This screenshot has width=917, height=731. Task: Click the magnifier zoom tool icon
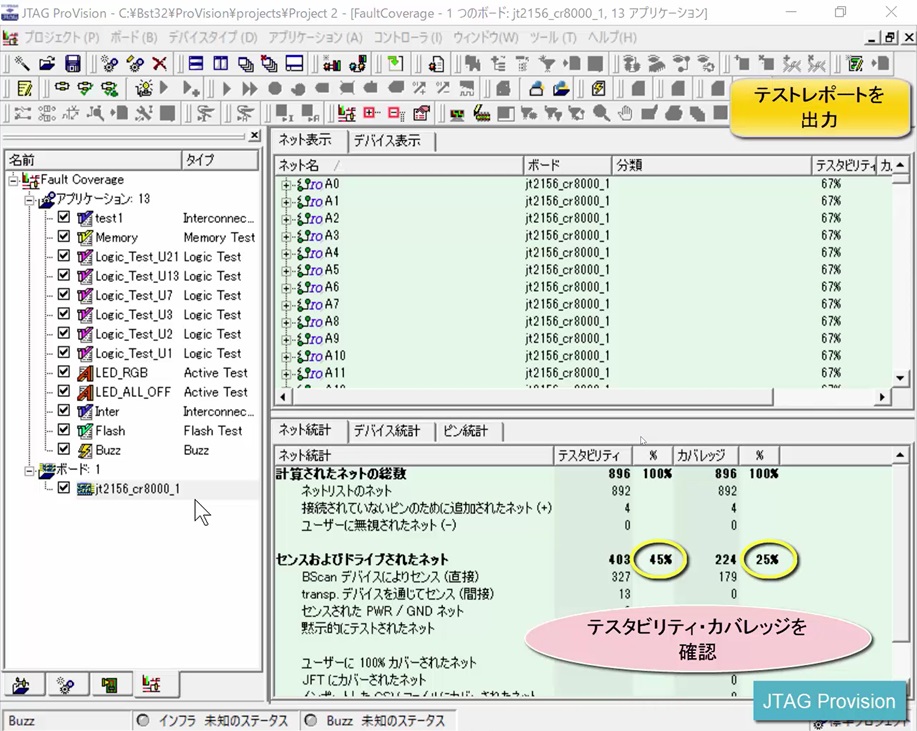(x=601, y=113)
